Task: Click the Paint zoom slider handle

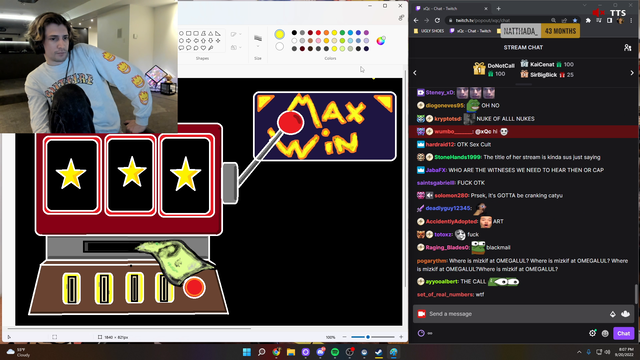Action: pos(368,337)
